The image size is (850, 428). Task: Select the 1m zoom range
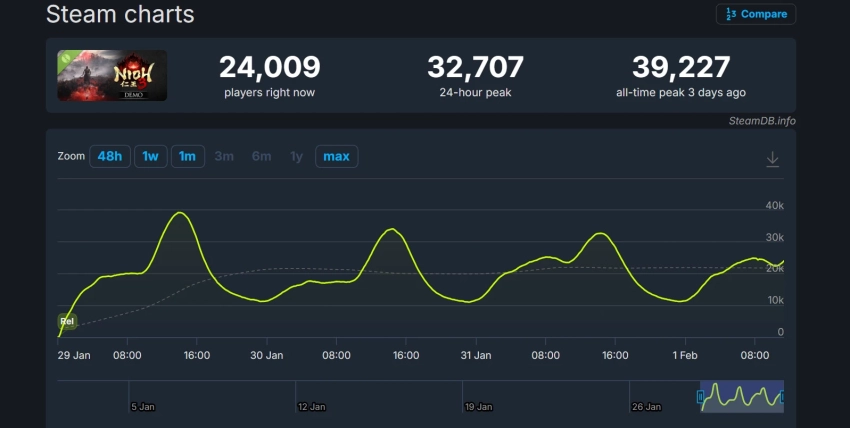(187, 157)
